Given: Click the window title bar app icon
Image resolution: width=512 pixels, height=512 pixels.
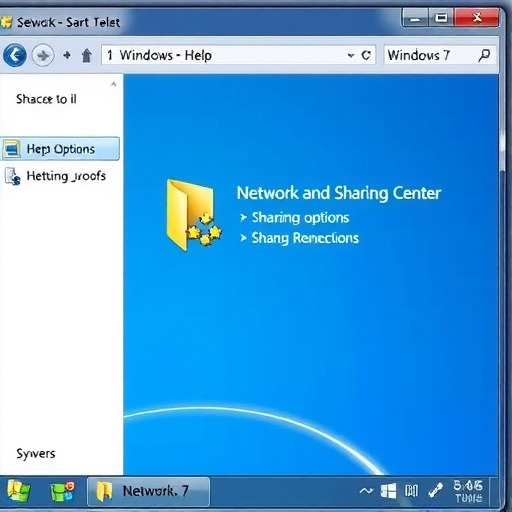Looking at the screenshot, I should (x=6, y=22).
